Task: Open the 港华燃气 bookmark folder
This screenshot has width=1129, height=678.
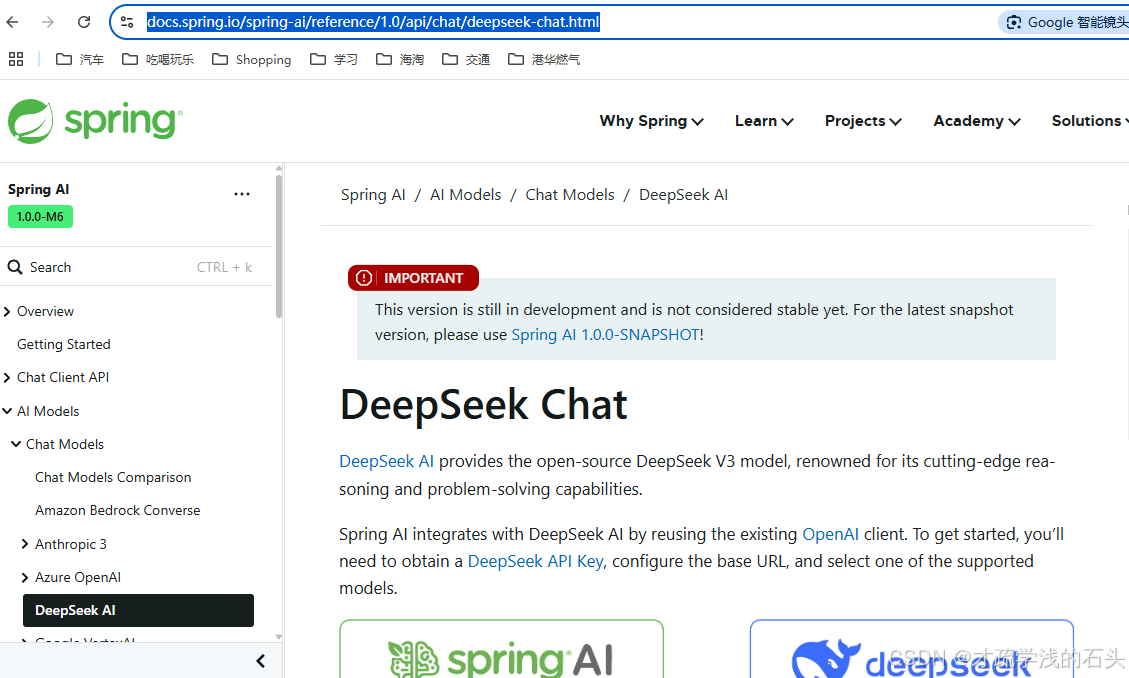Action: coord(544,59)
